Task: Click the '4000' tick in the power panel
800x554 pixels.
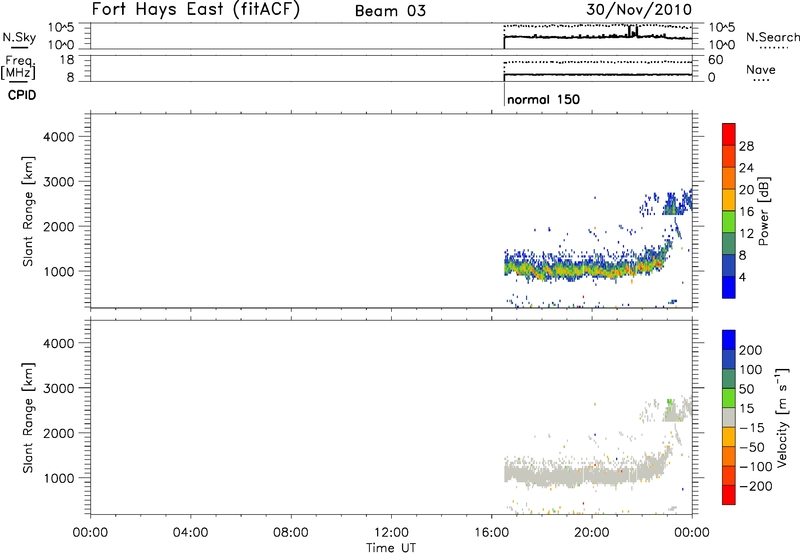Action: (59, 137)
